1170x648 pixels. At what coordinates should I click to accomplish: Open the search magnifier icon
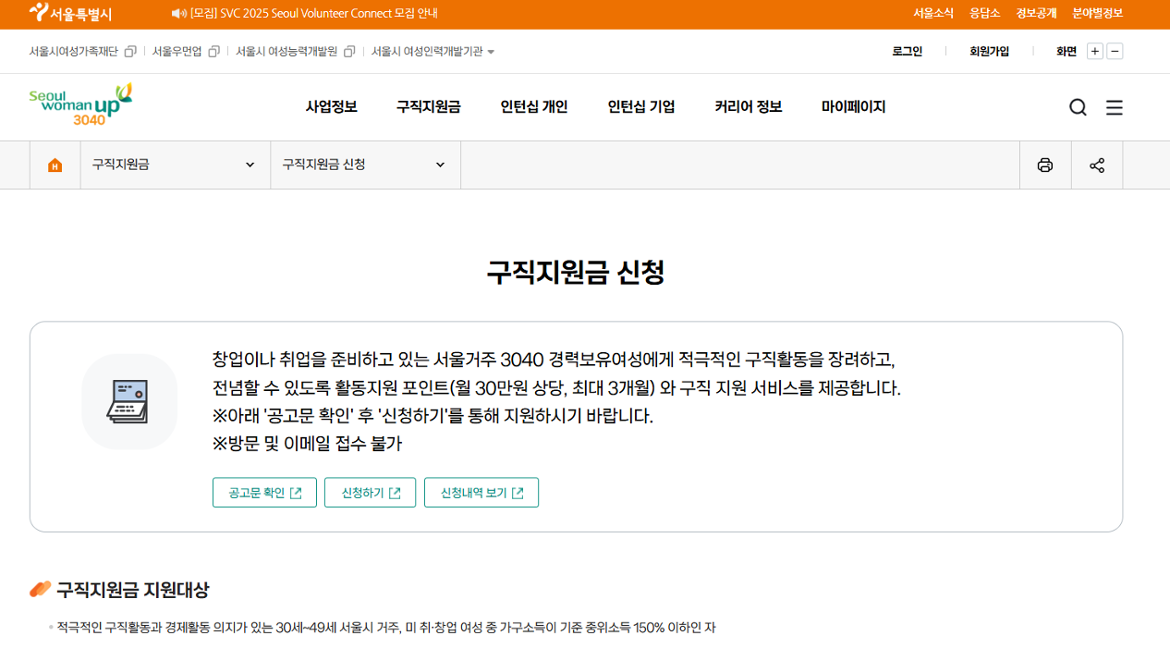coord(1077,107)
